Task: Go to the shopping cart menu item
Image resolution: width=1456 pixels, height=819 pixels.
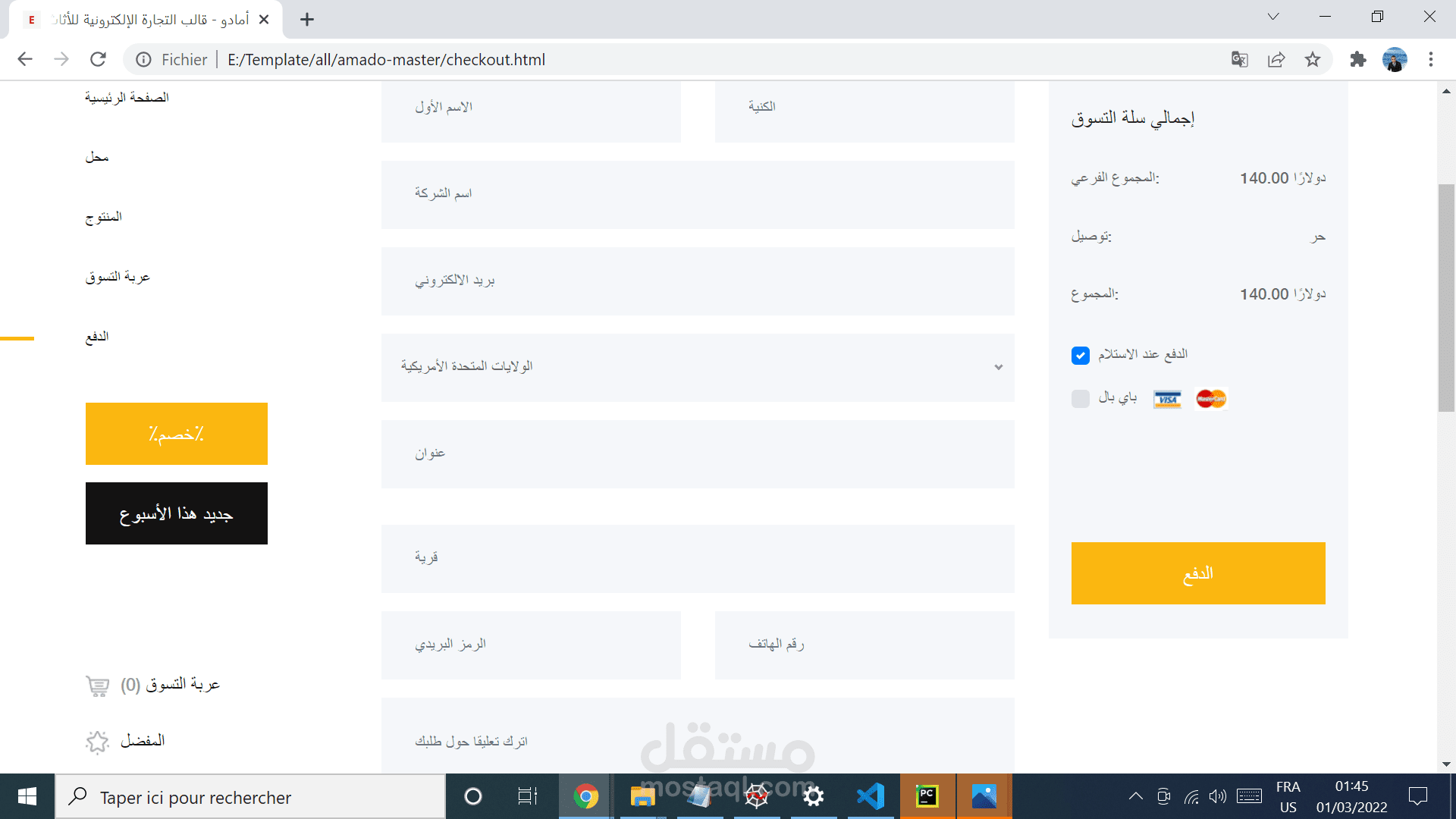Action: click(118, 277)
